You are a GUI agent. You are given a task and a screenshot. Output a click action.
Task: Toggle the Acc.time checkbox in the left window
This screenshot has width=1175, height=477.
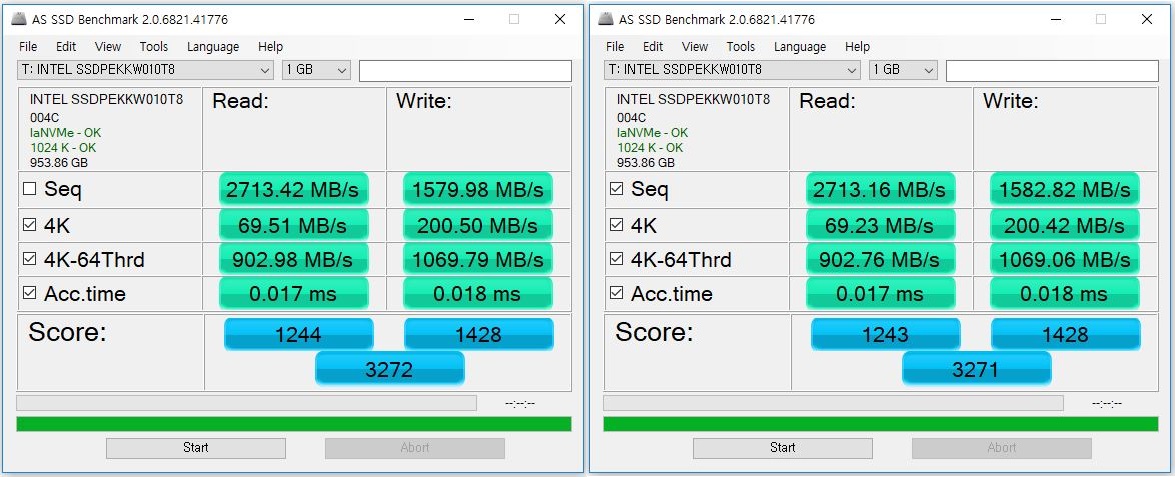click(x=29, y=294)
